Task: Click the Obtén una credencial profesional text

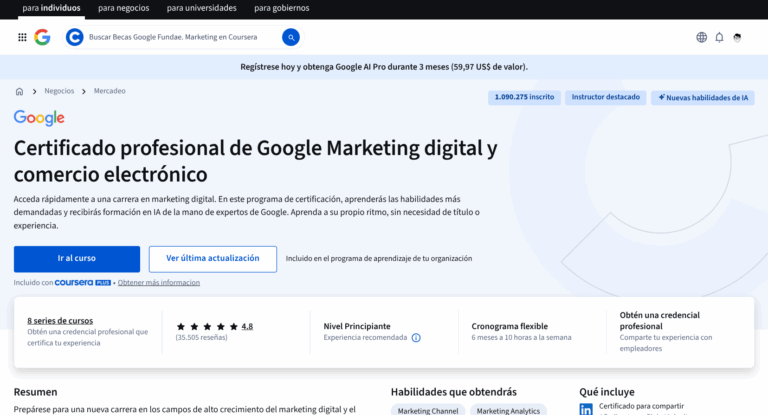Action: coord(659,321)
